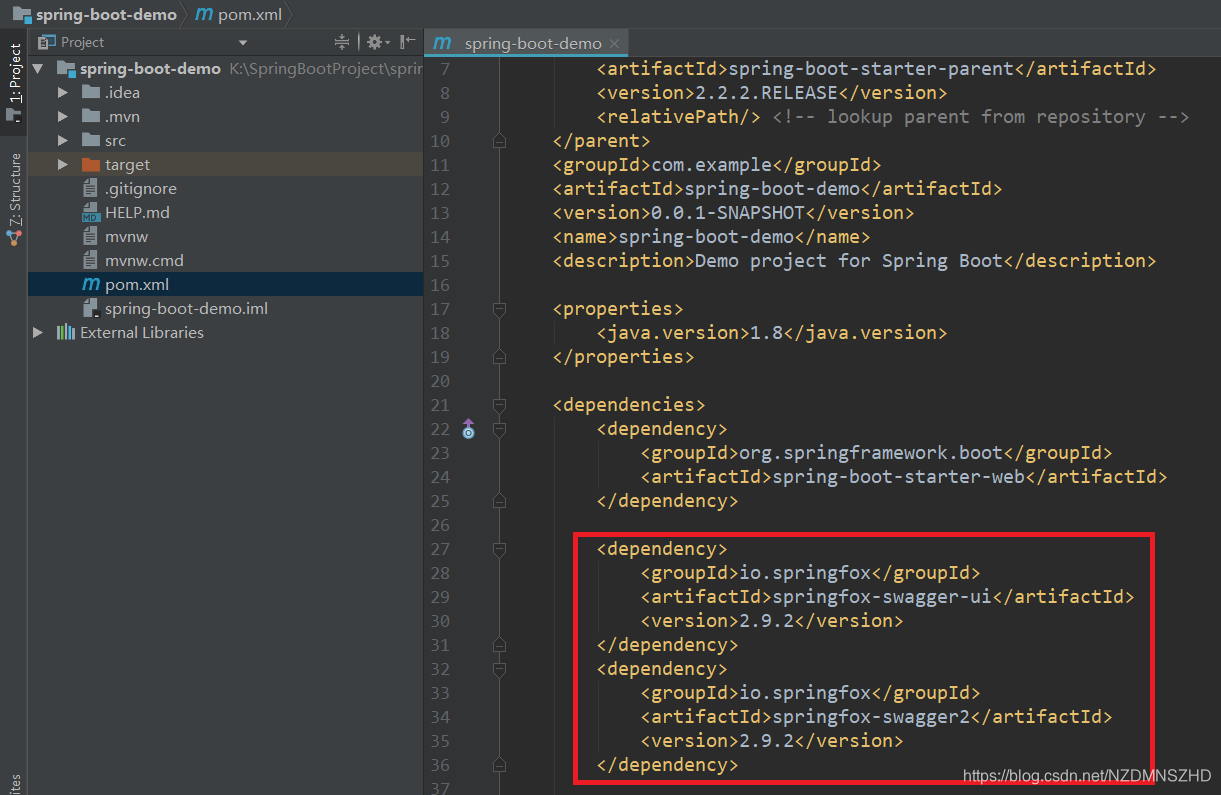Close the spring-boot-demo editor tab

[x=613, y=43]
